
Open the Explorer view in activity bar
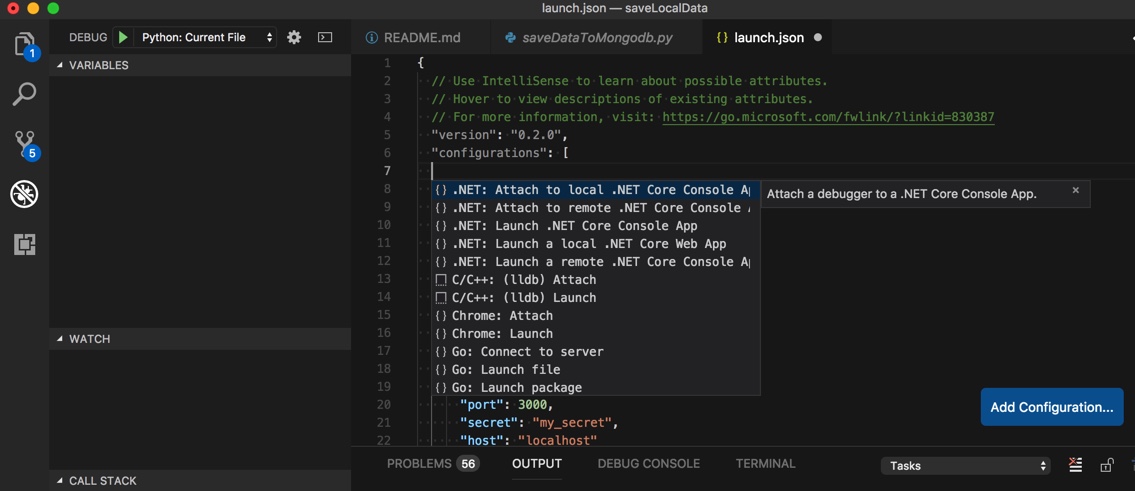click(x=24, y=45)
